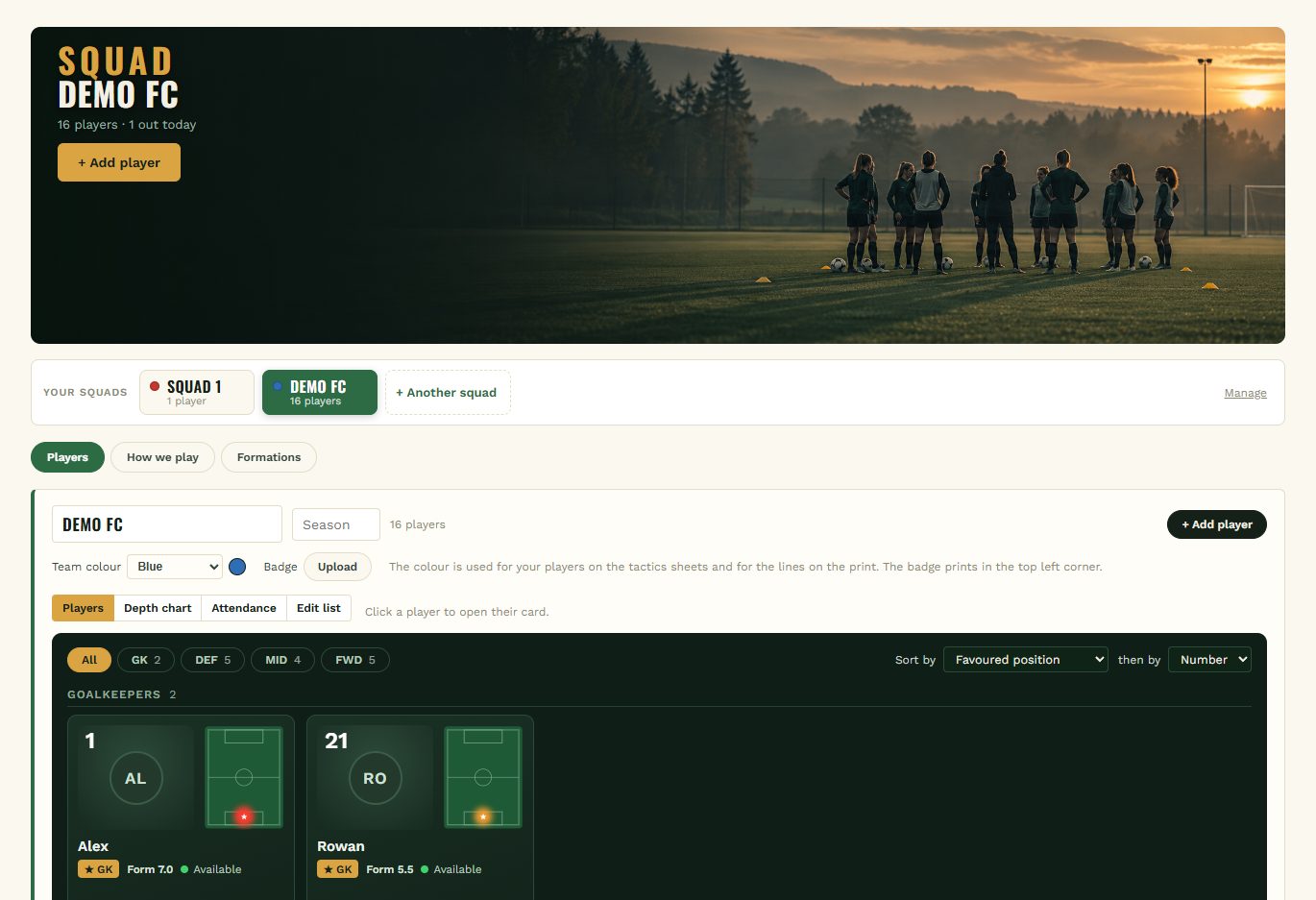1316x900 pixels.
Task: Open the Depth chart sub-tab
Action: pos(158,608)
